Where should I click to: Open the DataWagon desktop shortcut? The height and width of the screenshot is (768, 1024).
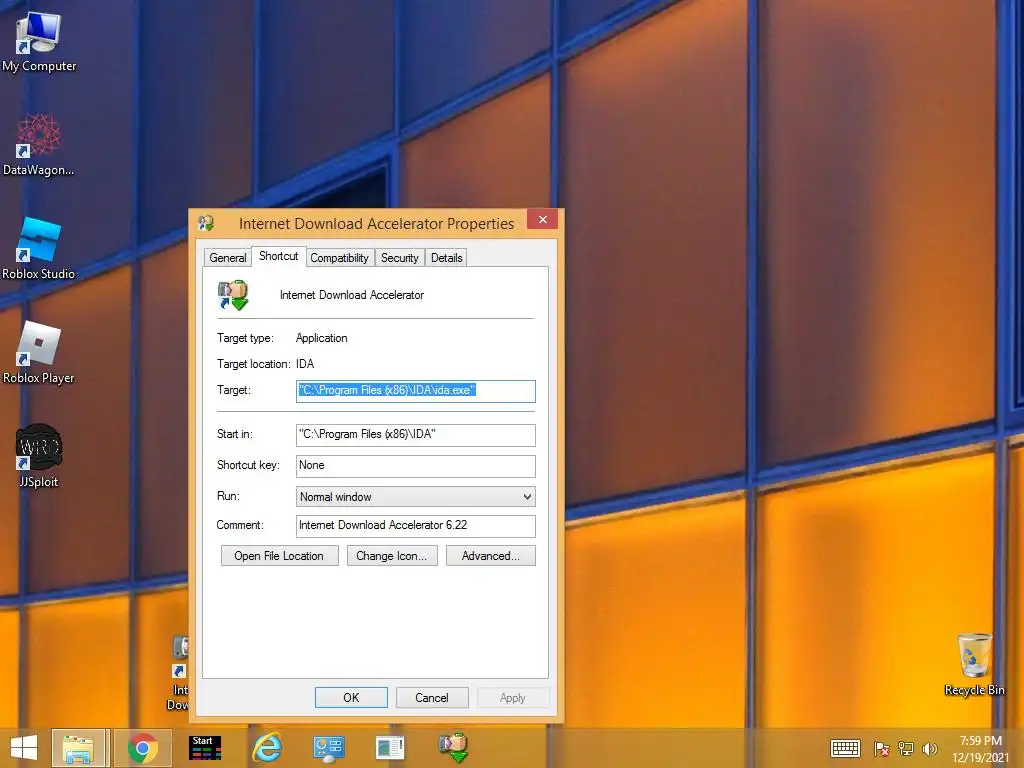point(39,144)
